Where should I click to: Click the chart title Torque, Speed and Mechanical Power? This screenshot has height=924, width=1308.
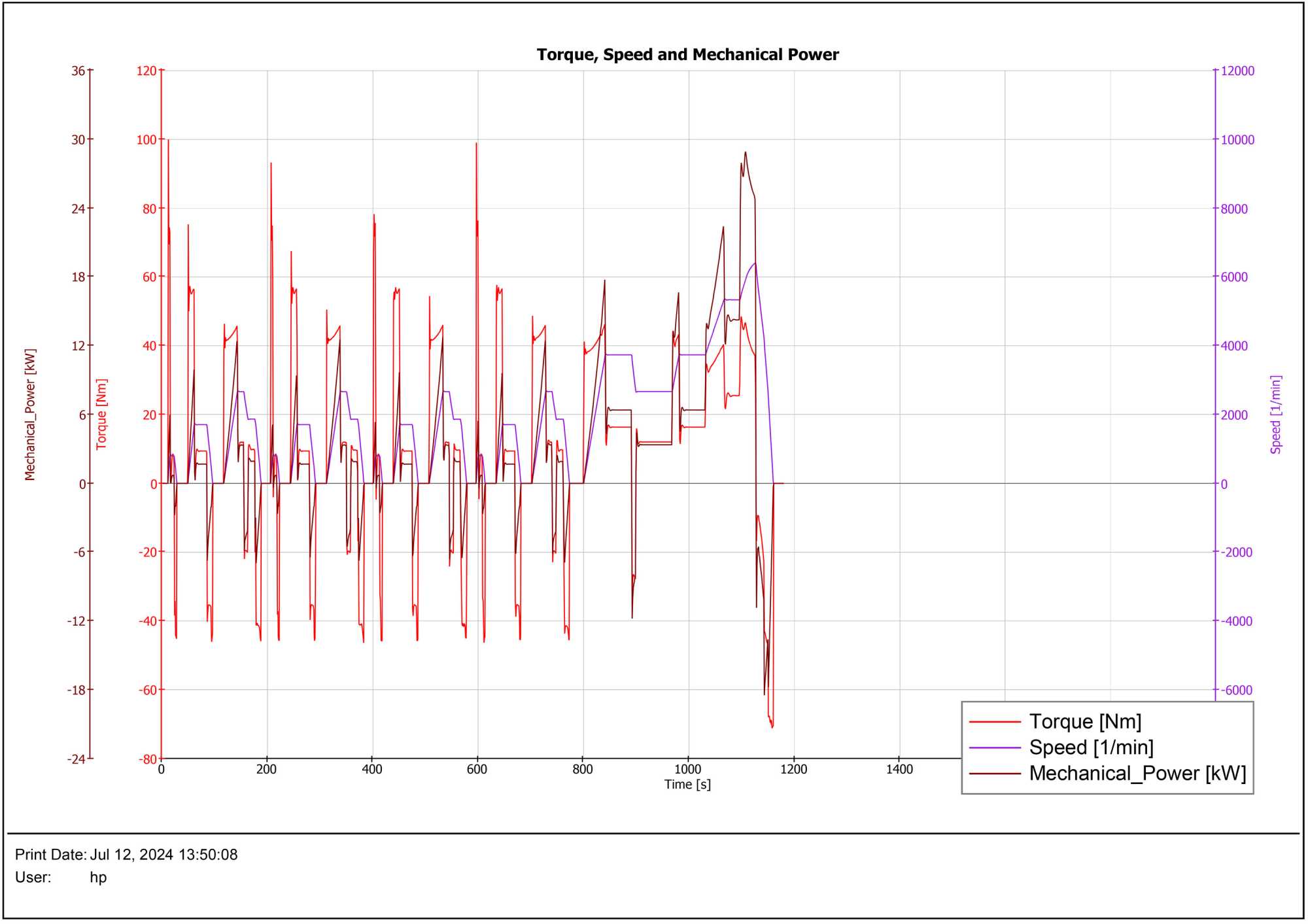click(x=688, y=55)
